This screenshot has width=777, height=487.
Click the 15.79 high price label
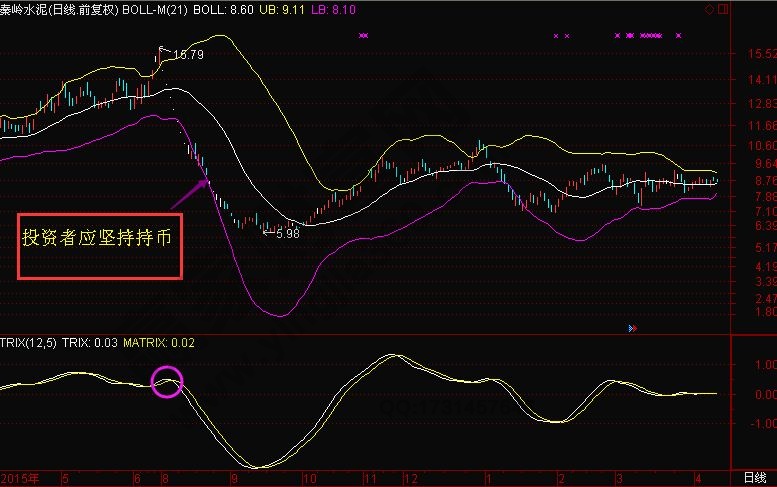point(188,55)
